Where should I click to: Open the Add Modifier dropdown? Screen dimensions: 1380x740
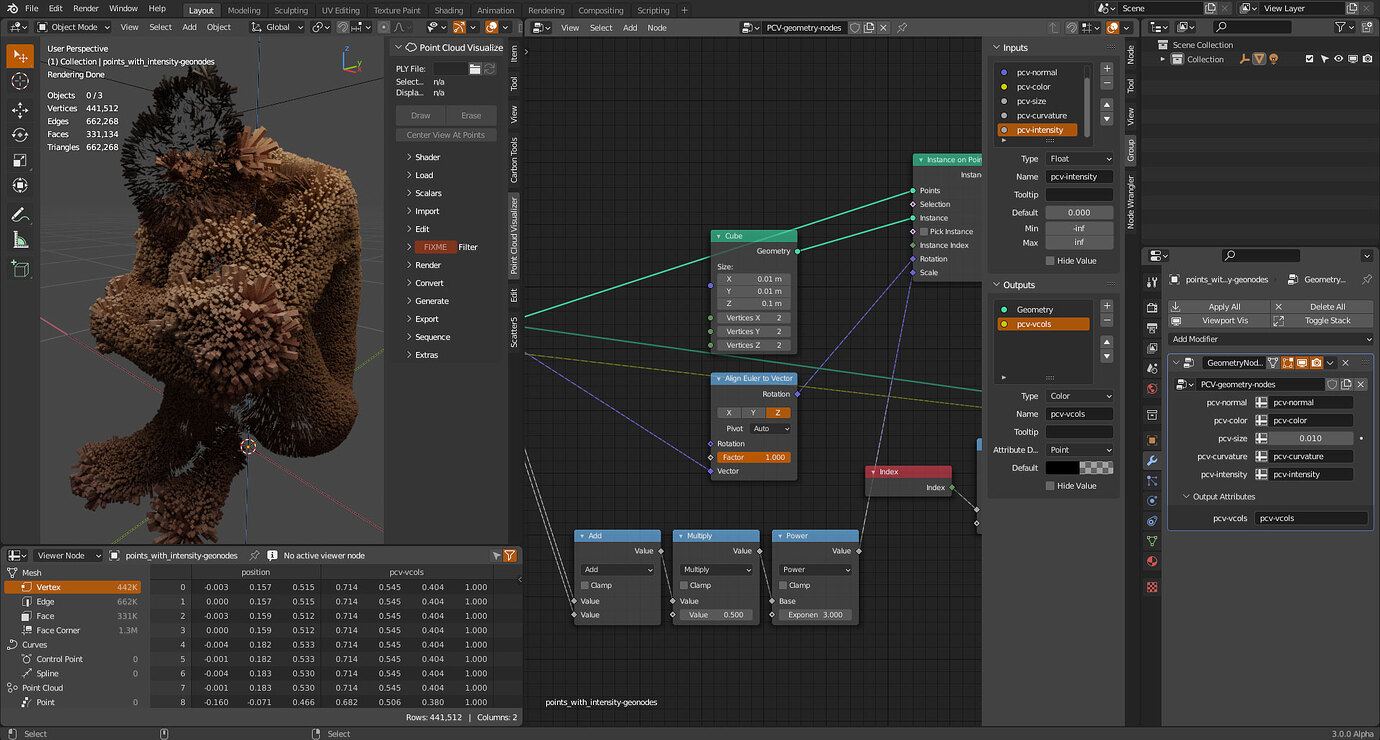(x=1272, y=339)
